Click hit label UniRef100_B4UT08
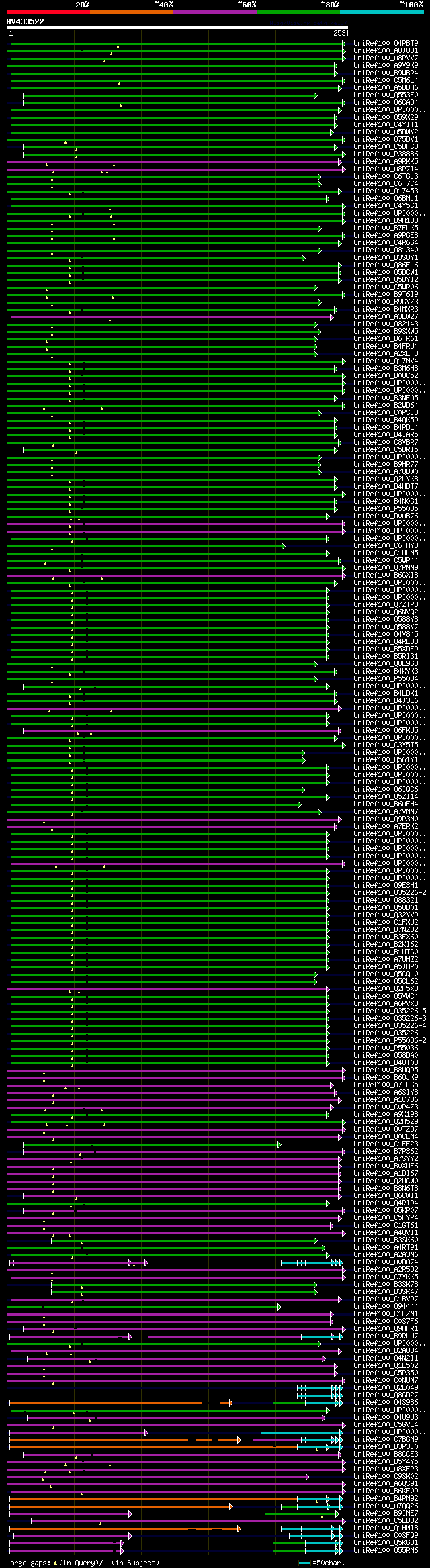430x1568 pixels. 386,1062
